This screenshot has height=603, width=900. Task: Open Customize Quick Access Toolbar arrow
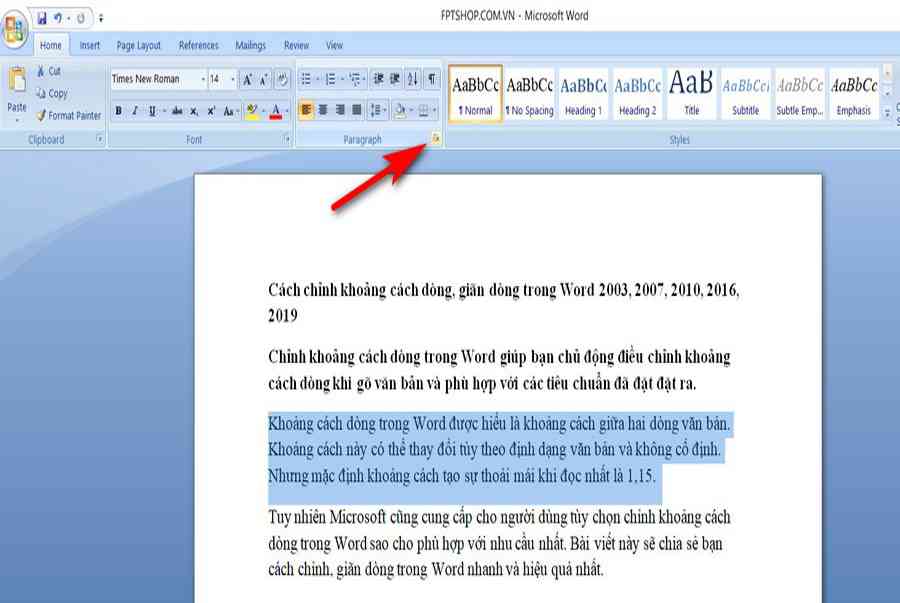pyautogui.click(x=101, y=18)
